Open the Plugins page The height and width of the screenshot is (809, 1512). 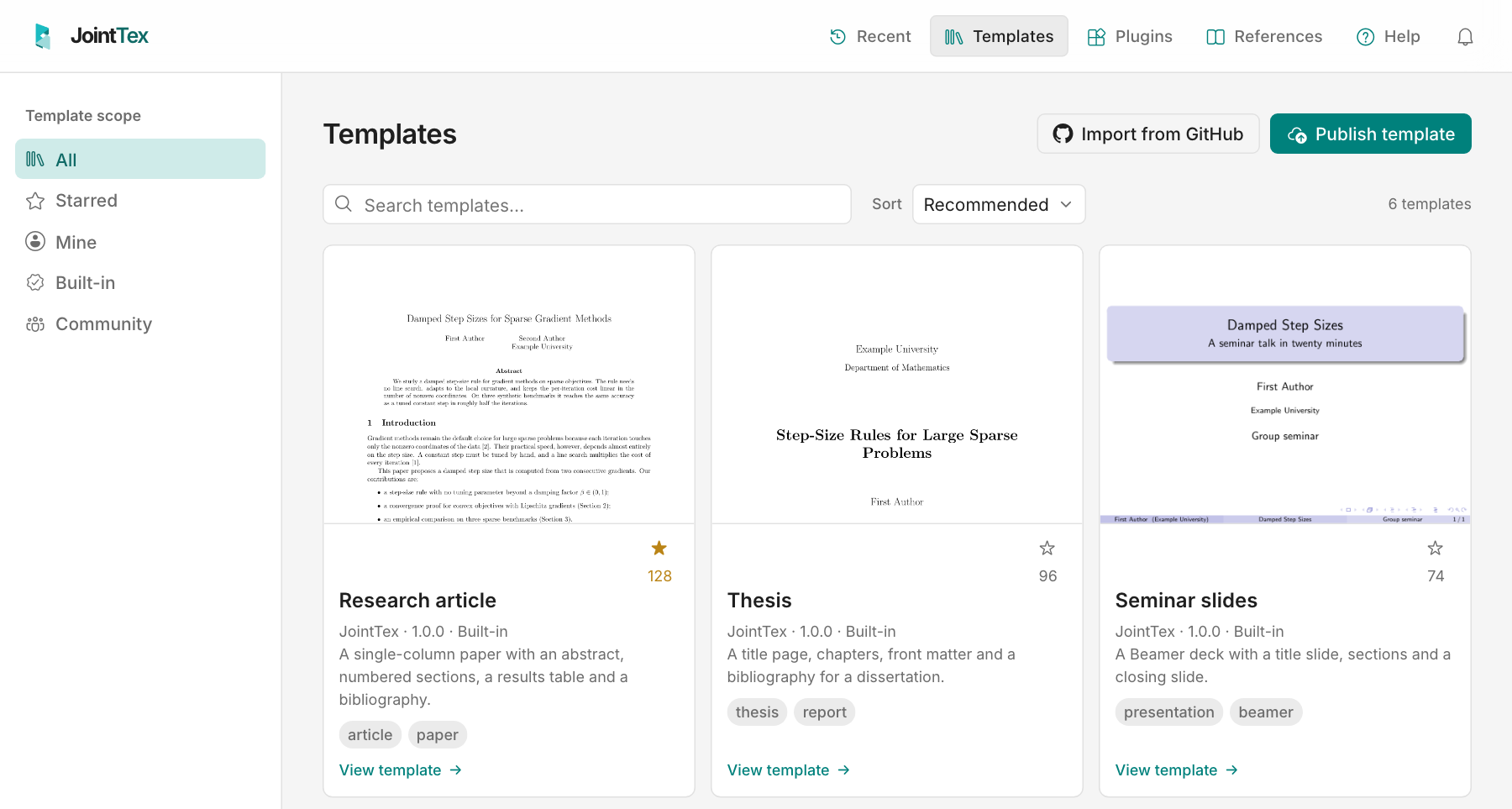click(1130, 36)
